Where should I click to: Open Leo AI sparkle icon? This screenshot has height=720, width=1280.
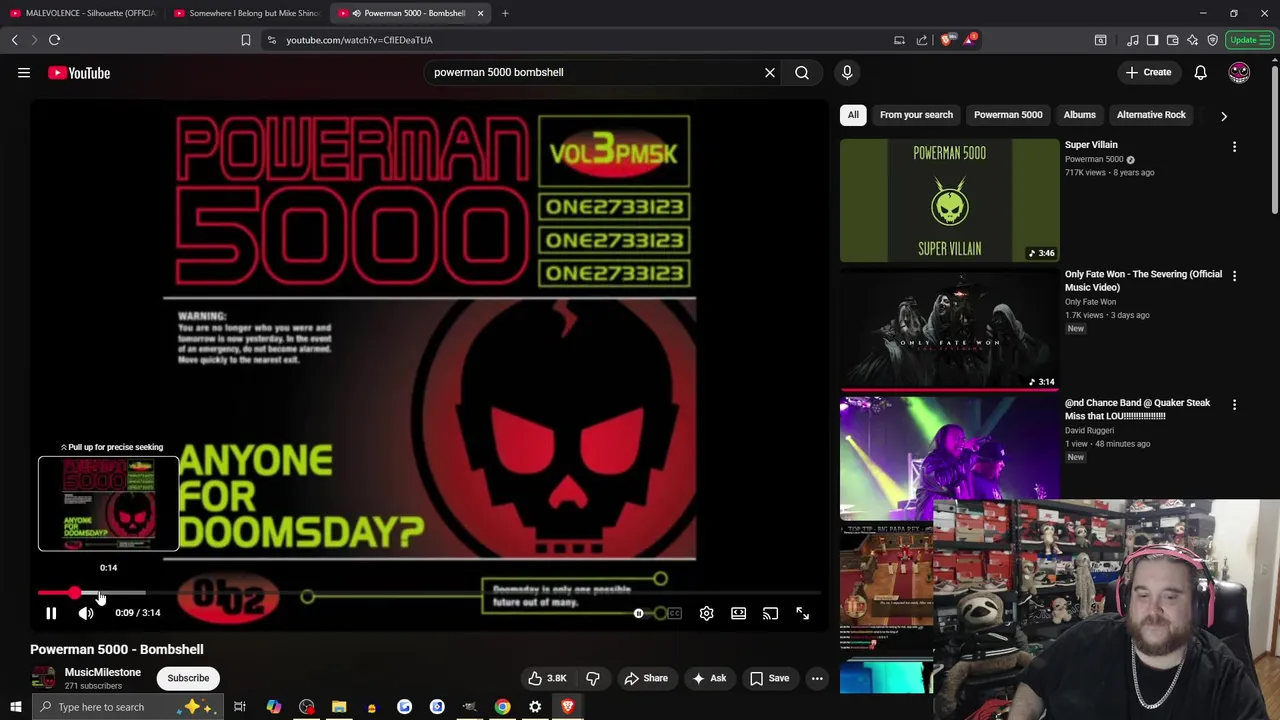[1192, 40]
